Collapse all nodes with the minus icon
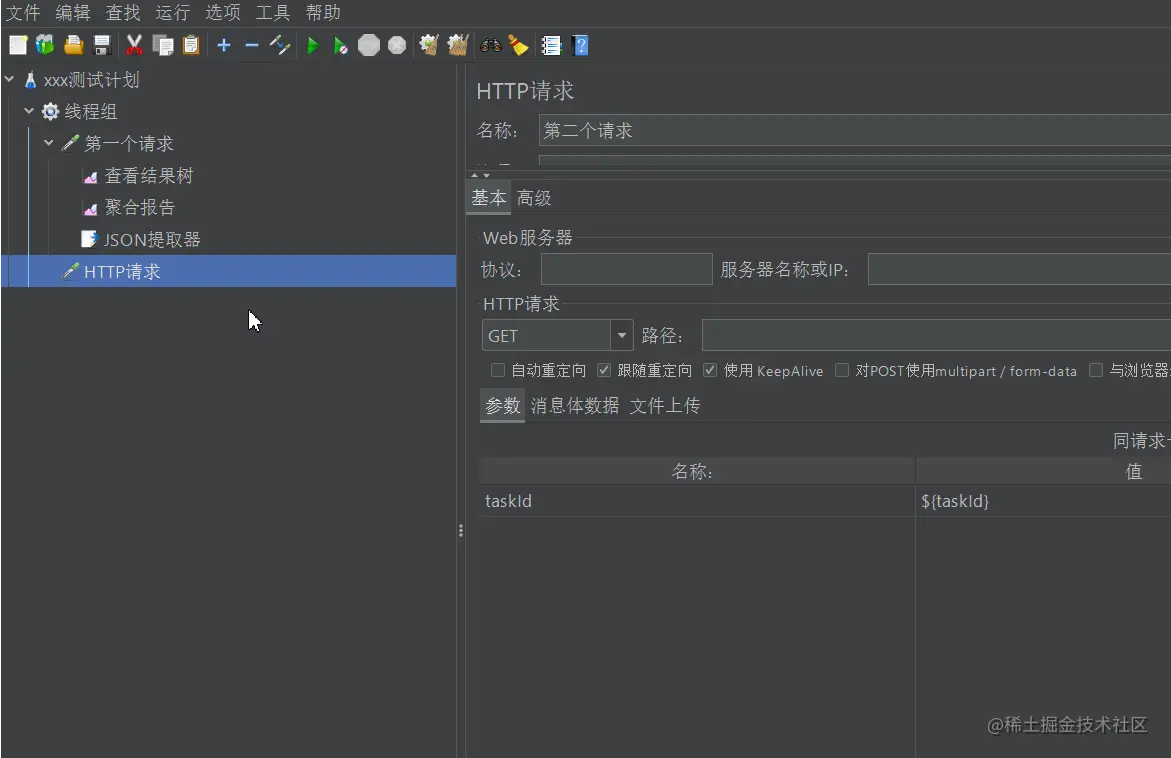Screen dimensions: 1171x758 pyautogui.click(x=252, y=46)
